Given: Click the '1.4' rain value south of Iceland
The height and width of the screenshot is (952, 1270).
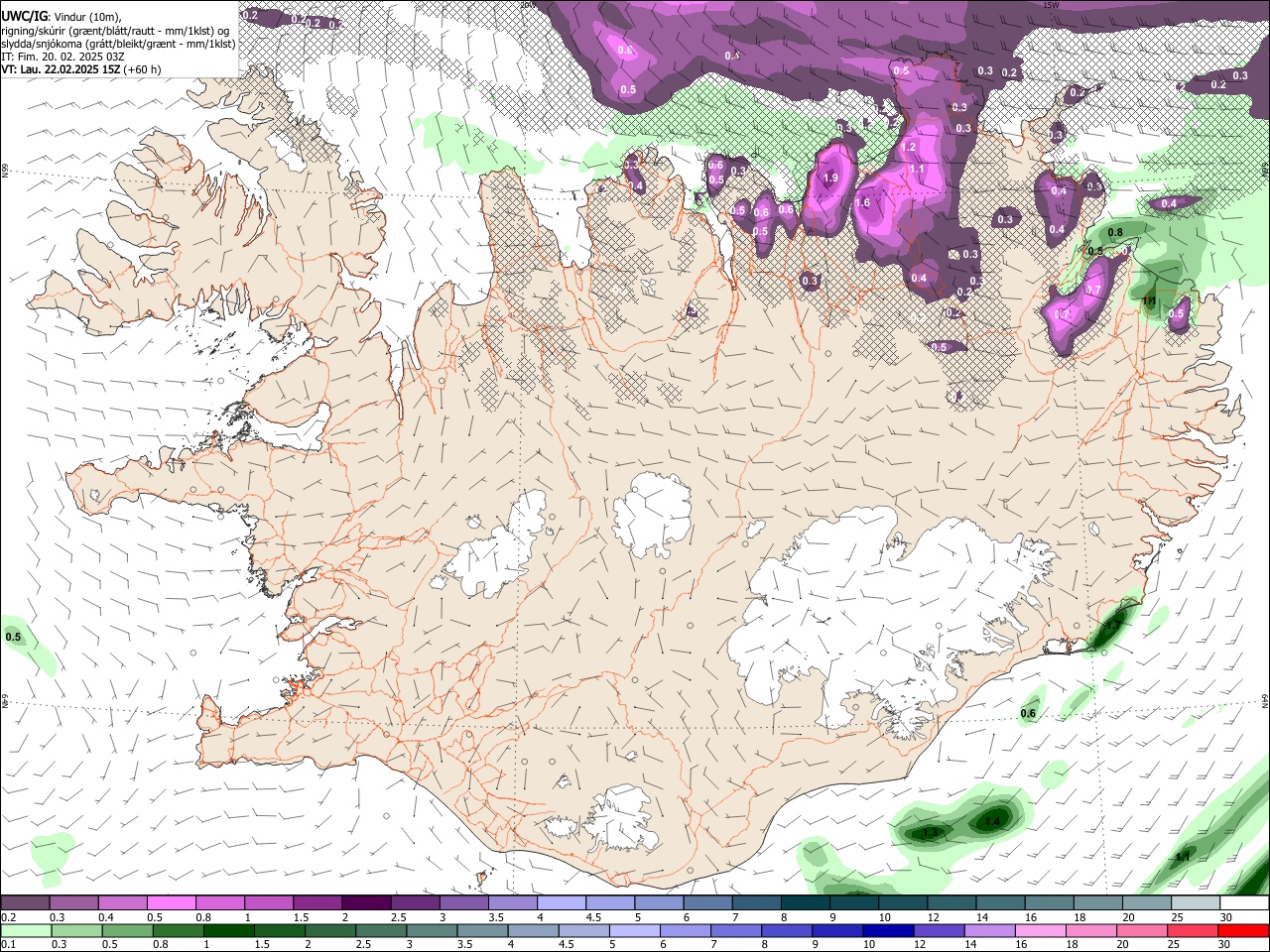Looking at the screenshot, I should pyautogui.click(x=992, y=821).
